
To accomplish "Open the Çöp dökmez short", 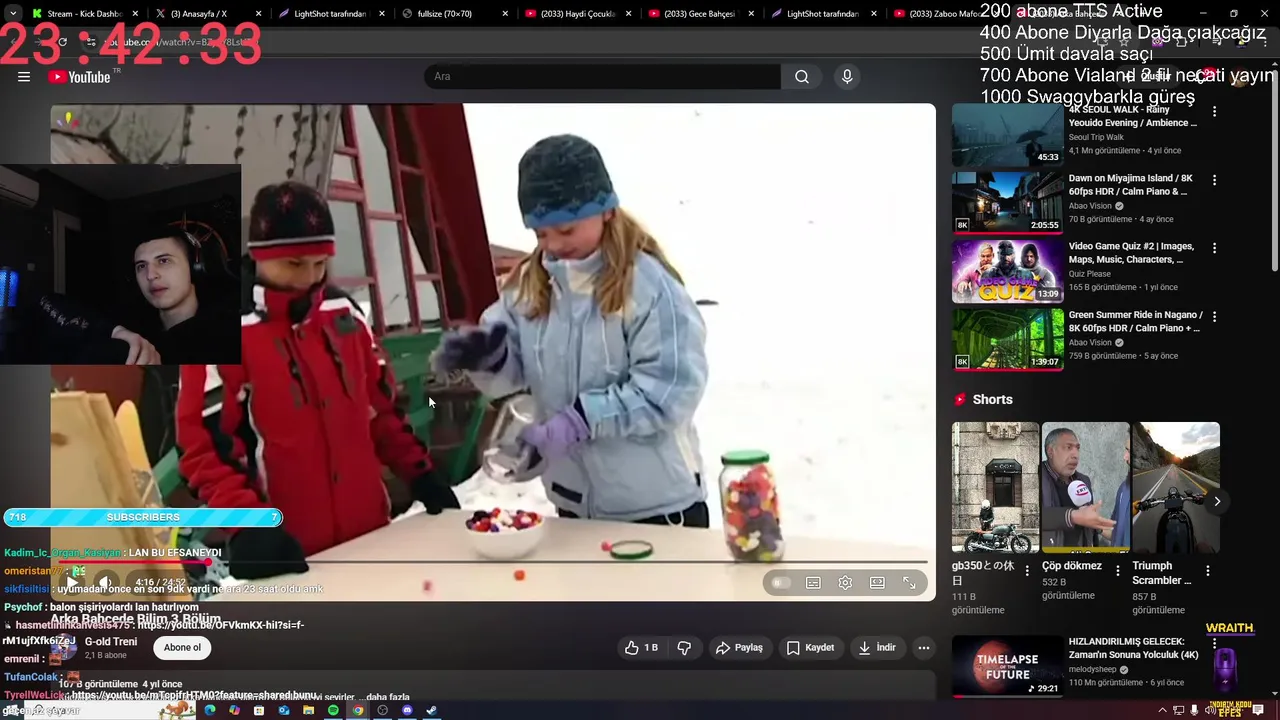I will point(1085,487).
